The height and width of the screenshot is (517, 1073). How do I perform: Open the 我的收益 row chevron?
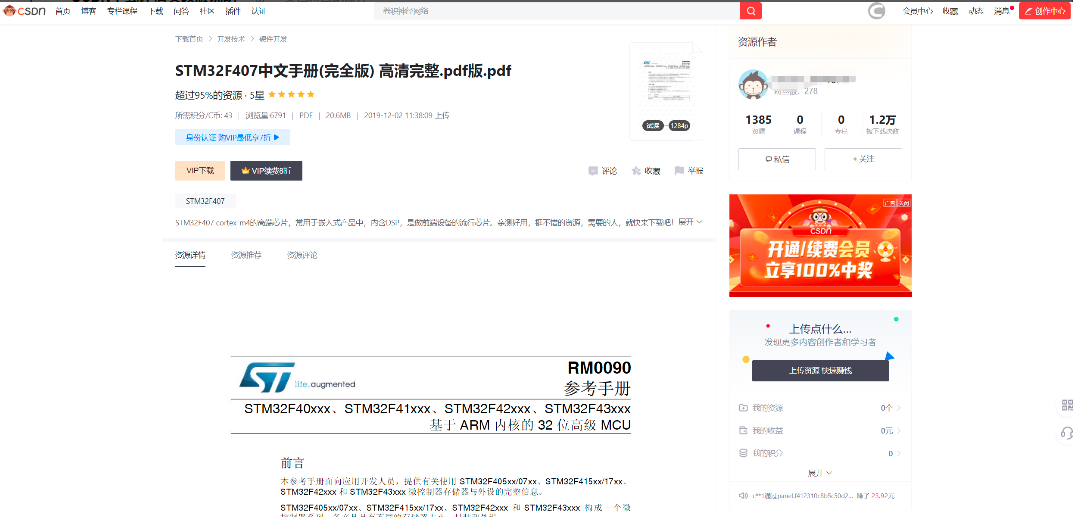tap(899, 431)
